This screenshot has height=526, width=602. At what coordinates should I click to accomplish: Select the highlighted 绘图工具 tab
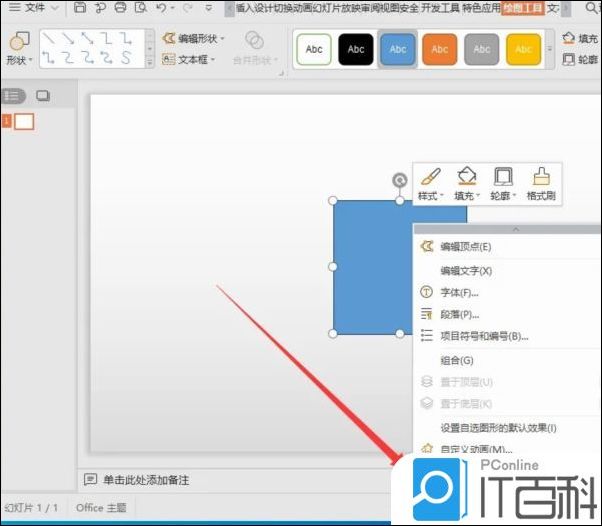tap(523, 8)
